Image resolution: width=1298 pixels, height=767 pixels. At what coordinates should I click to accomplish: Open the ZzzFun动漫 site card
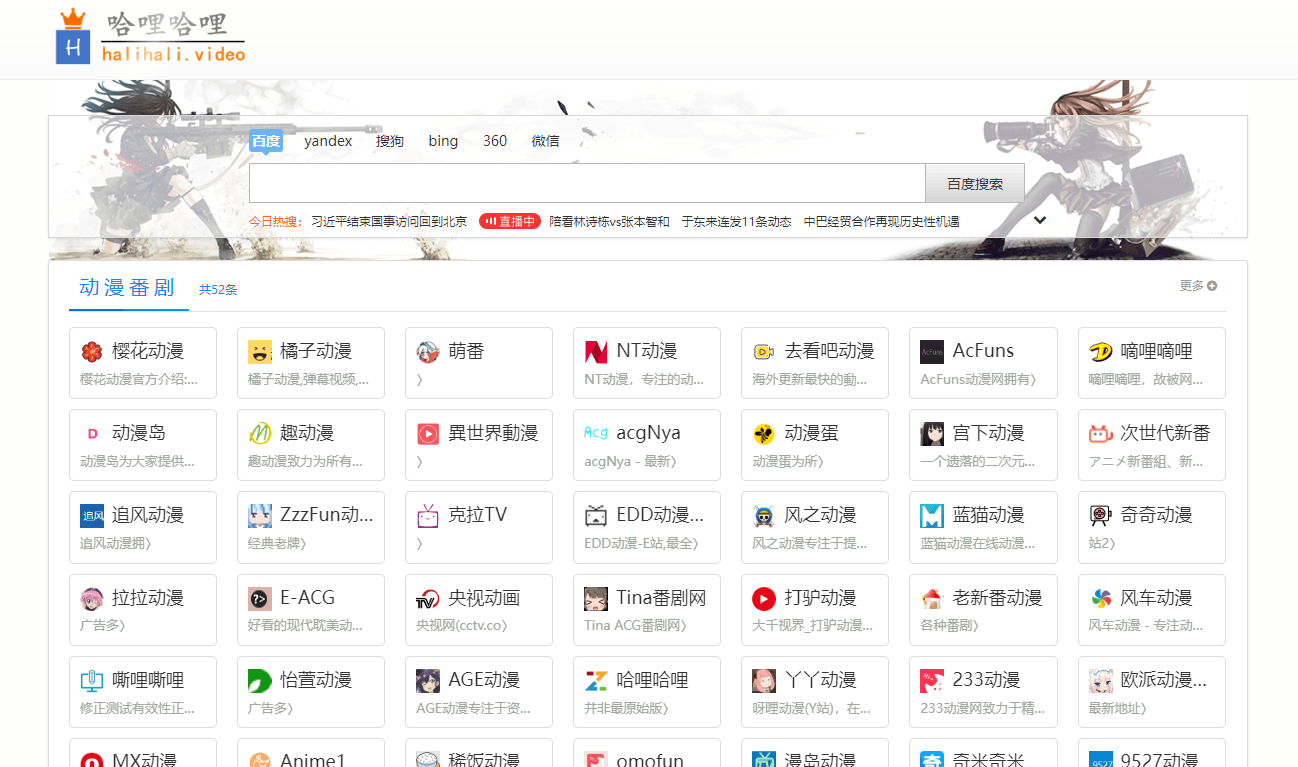coord(311,527)
